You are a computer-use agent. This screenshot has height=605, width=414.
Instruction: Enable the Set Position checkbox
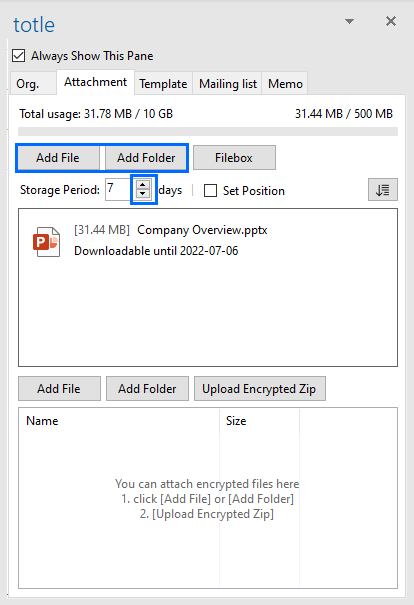click(210, 191)
